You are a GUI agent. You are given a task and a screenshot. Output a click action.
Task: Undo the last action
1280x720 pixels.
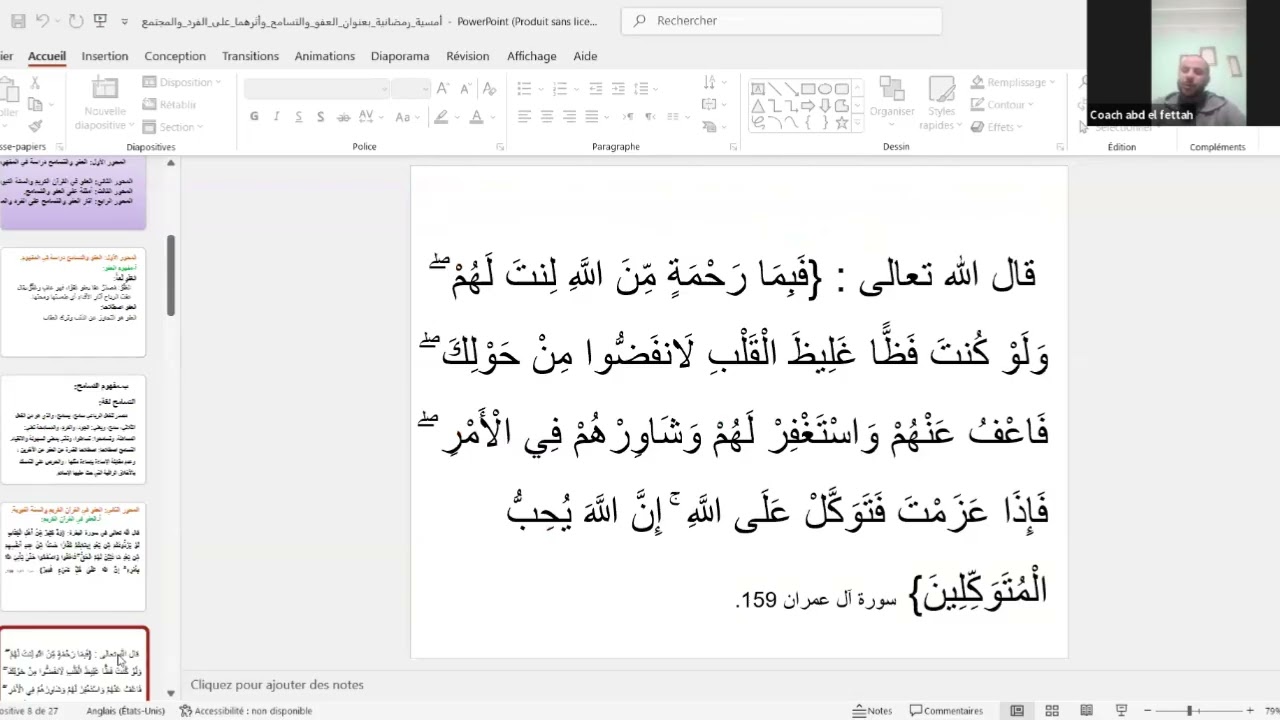(42, 20)
